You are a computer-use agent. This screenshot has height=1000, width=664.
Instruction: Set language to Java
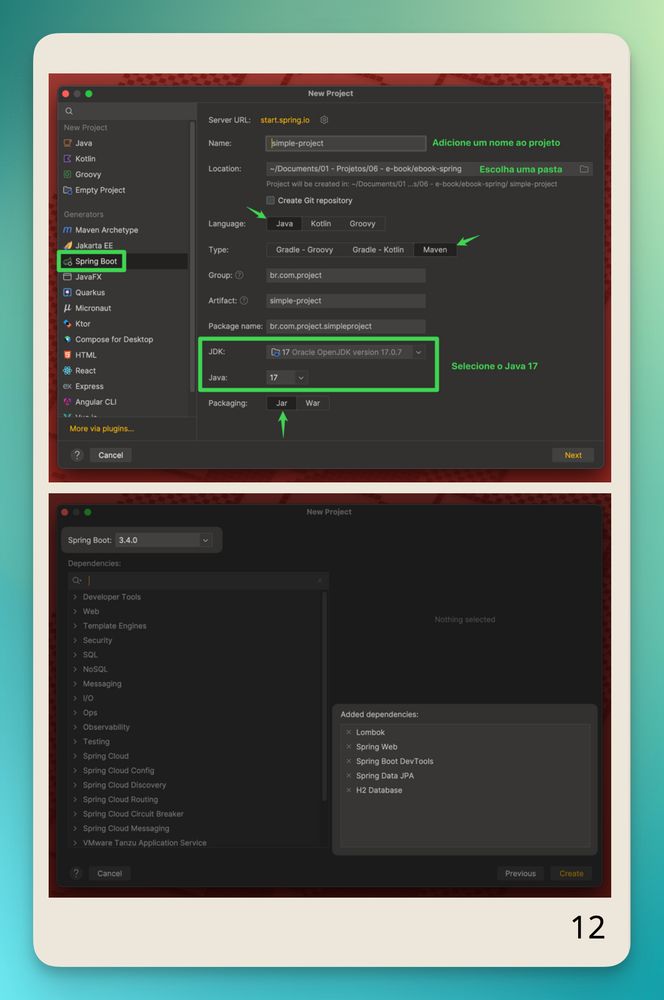click(284, 224)
